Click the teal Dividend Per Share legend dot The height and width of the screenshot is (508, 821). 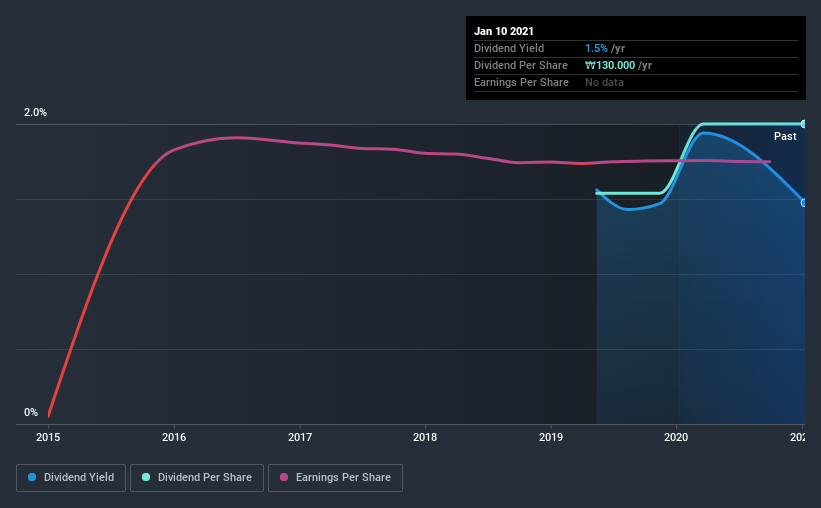[146, 477]
